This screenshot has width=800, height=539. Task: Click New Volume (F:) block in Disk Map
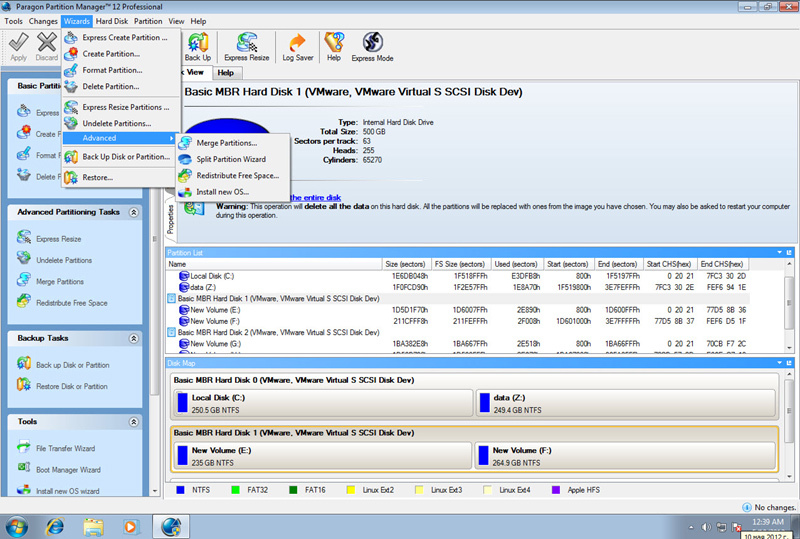tap(625, 456)
